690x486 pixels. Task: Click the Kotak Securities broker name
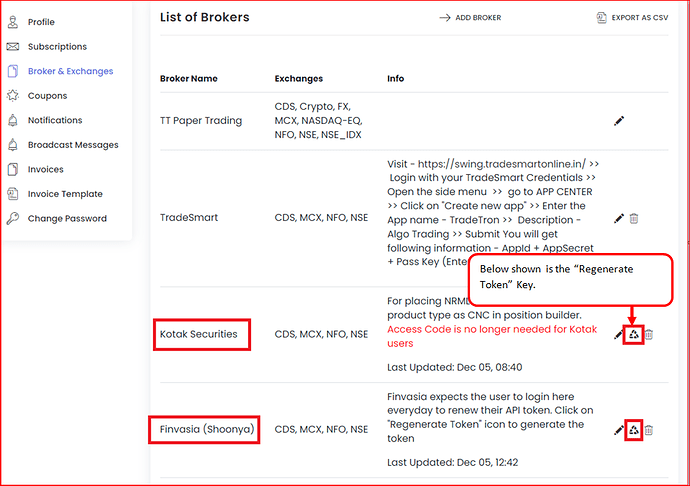[x=198, y=334]
